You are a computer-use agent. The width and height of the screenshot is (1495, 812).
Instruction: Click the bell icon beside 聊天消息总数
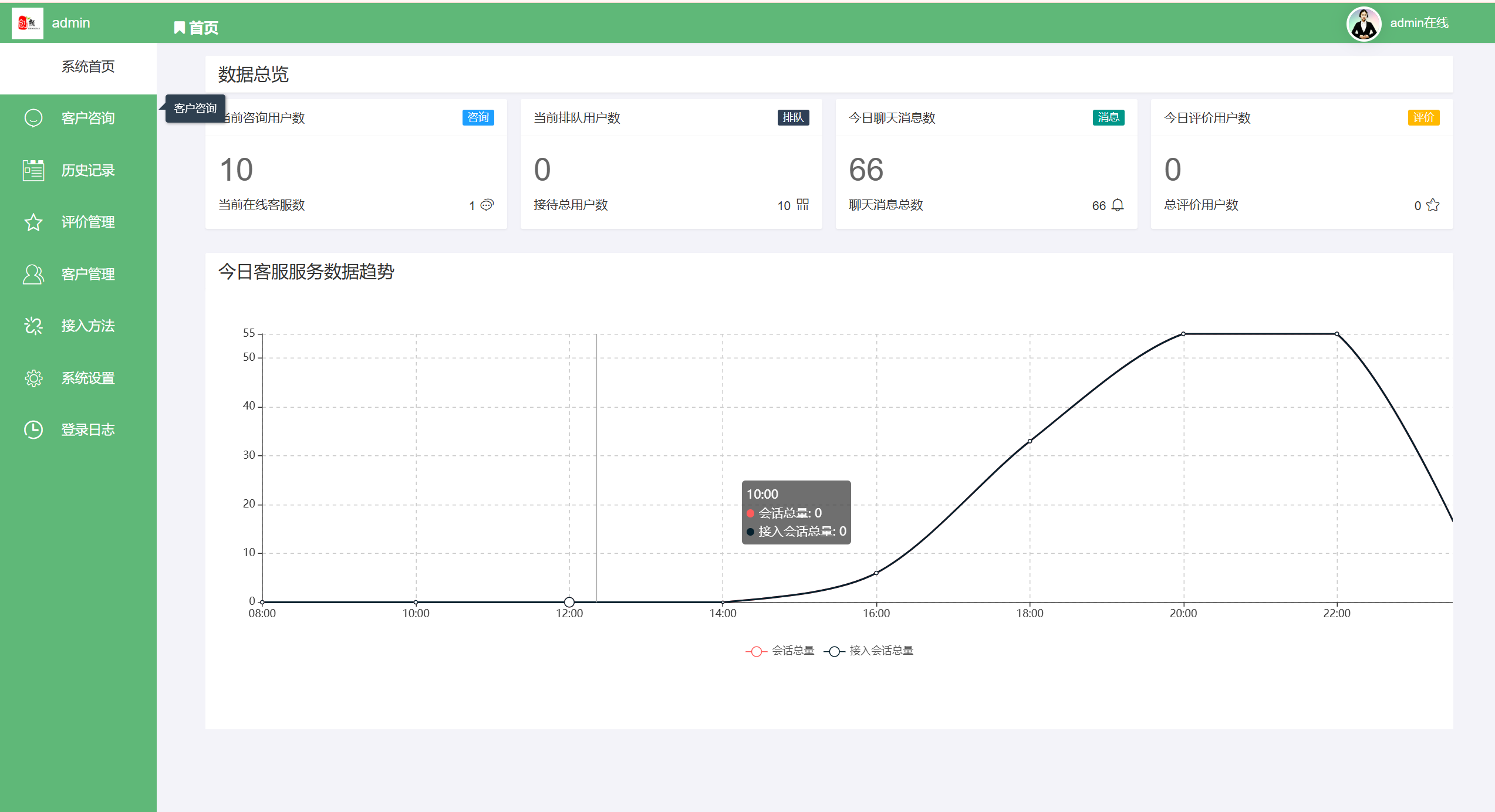pyautogui.click(x=1118, y=205)
